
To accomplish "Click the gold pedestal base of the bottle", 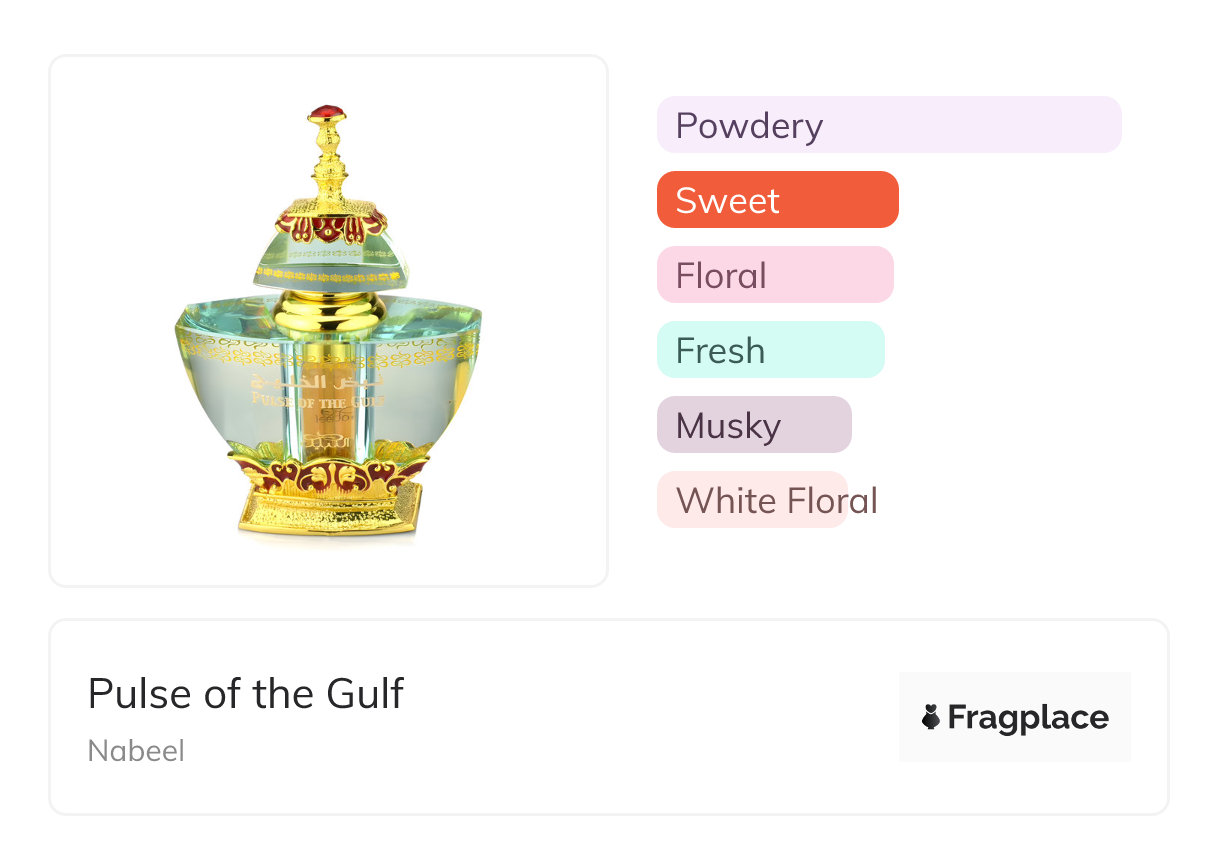I will [327, 511].
